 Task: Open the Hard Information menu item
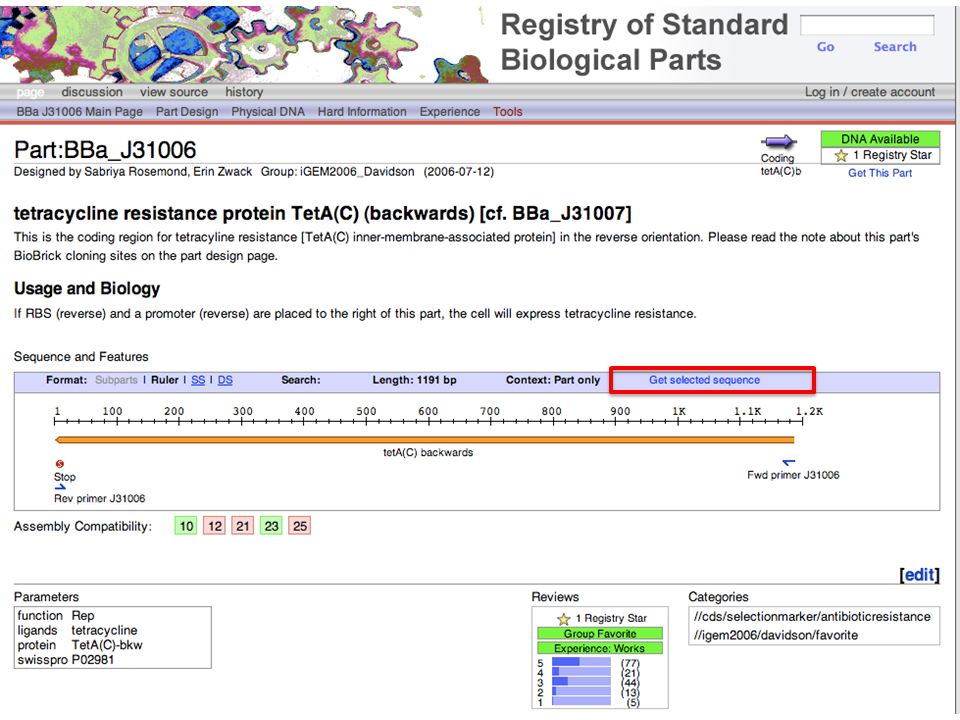coord(362,111)
